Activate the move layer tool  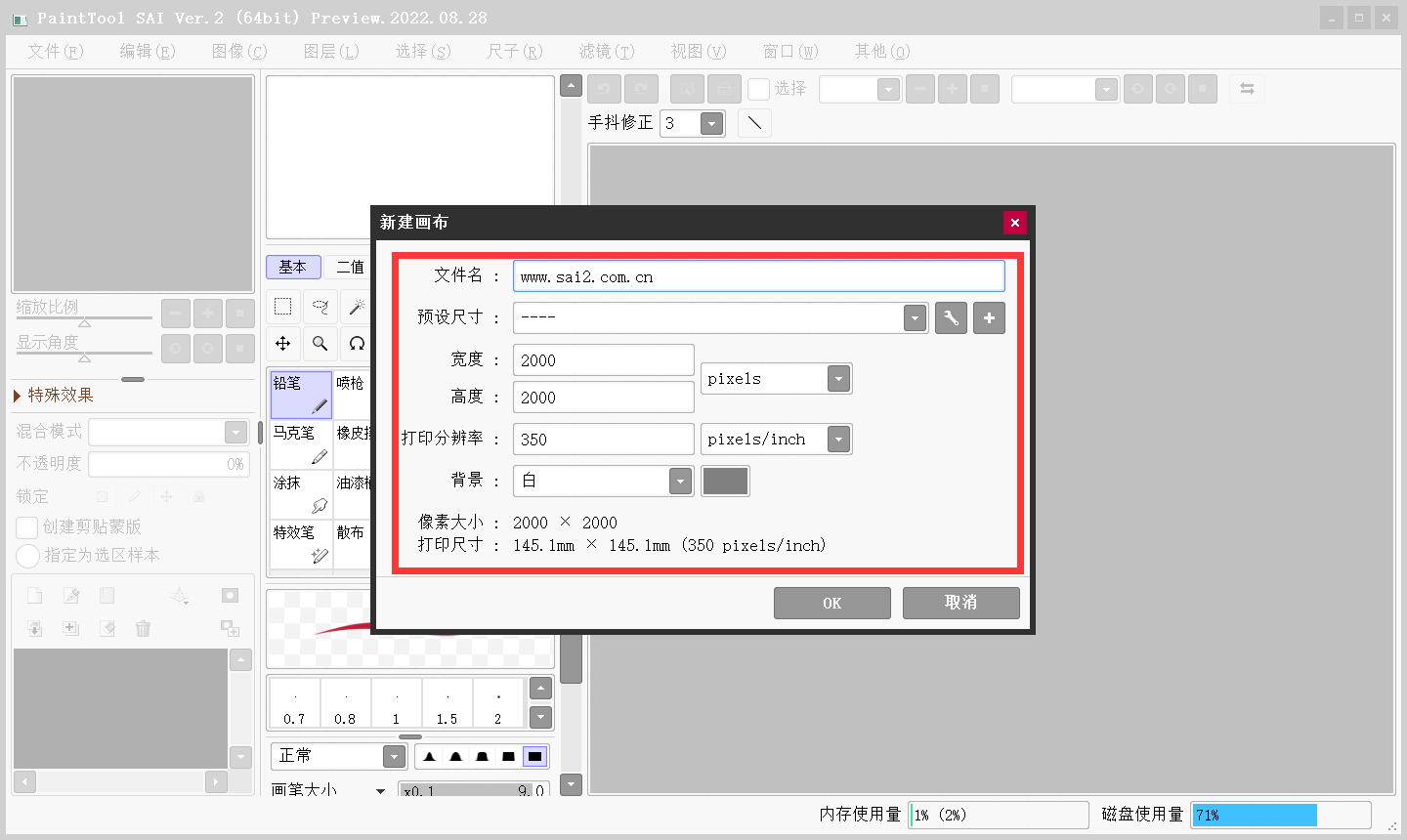click(283, 344)
